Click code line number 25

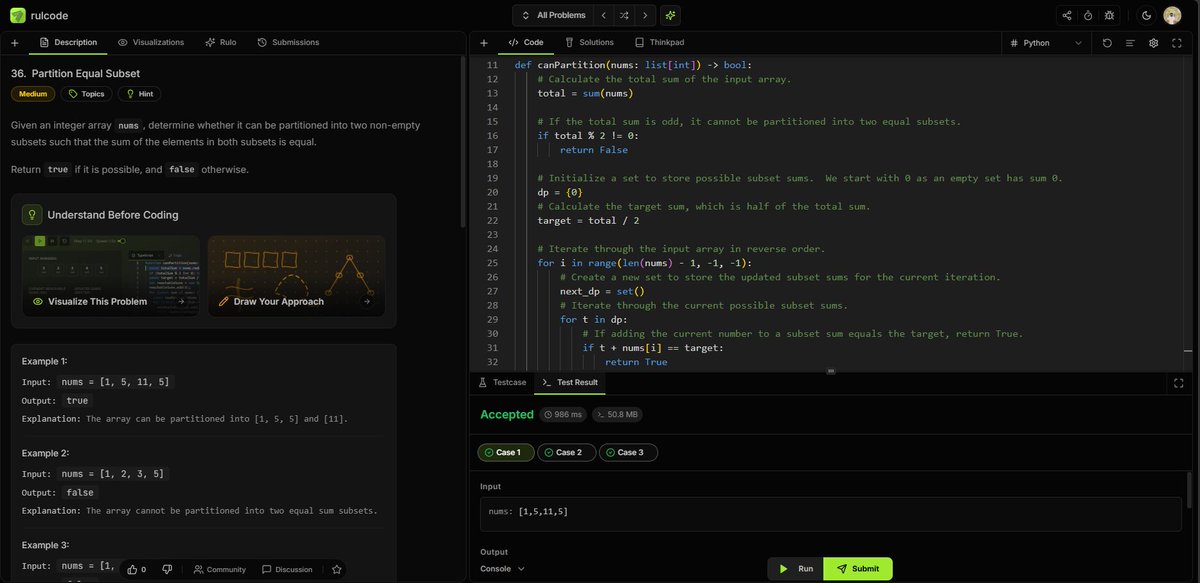click(490, 262)
